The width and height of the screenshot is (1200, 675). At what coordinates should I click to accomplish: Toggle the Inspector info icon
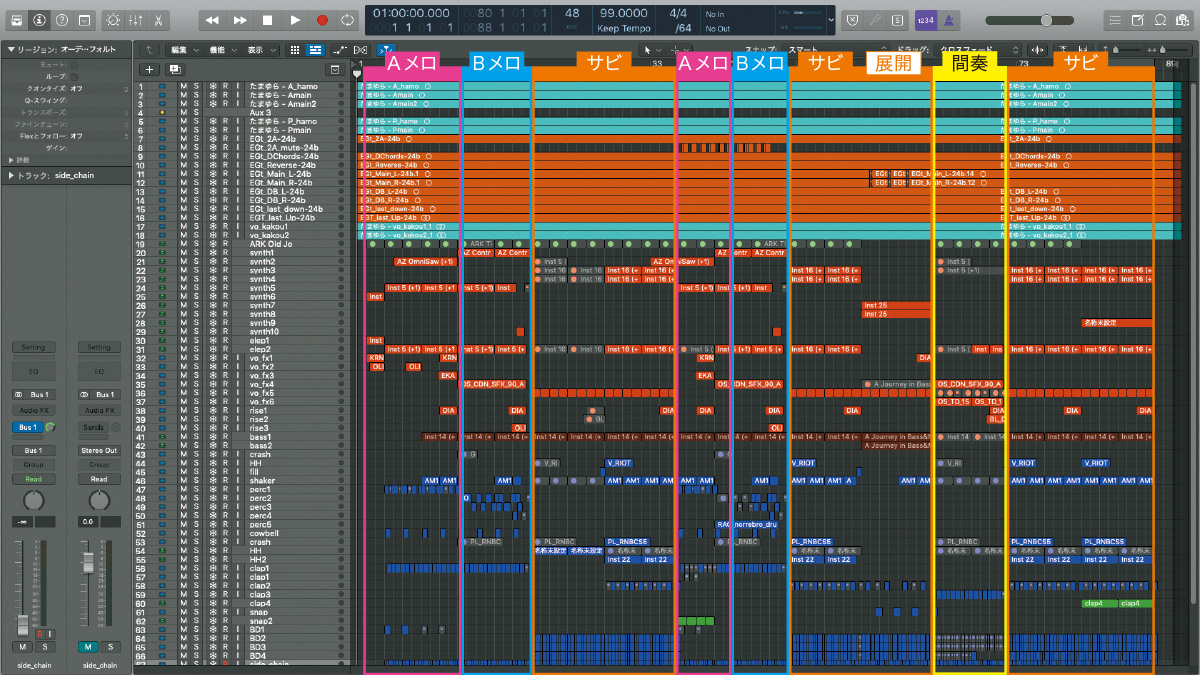coord(40,19)
